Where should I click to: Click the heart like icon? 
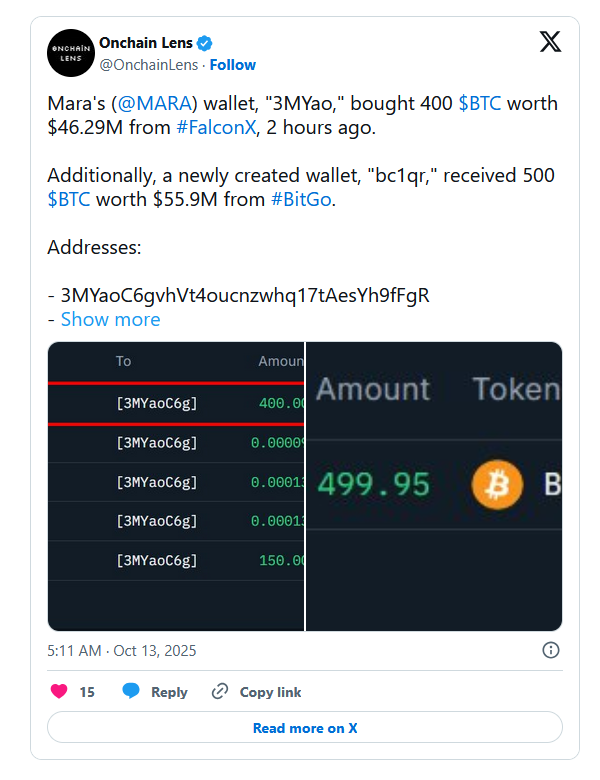(x=59, y=691)
